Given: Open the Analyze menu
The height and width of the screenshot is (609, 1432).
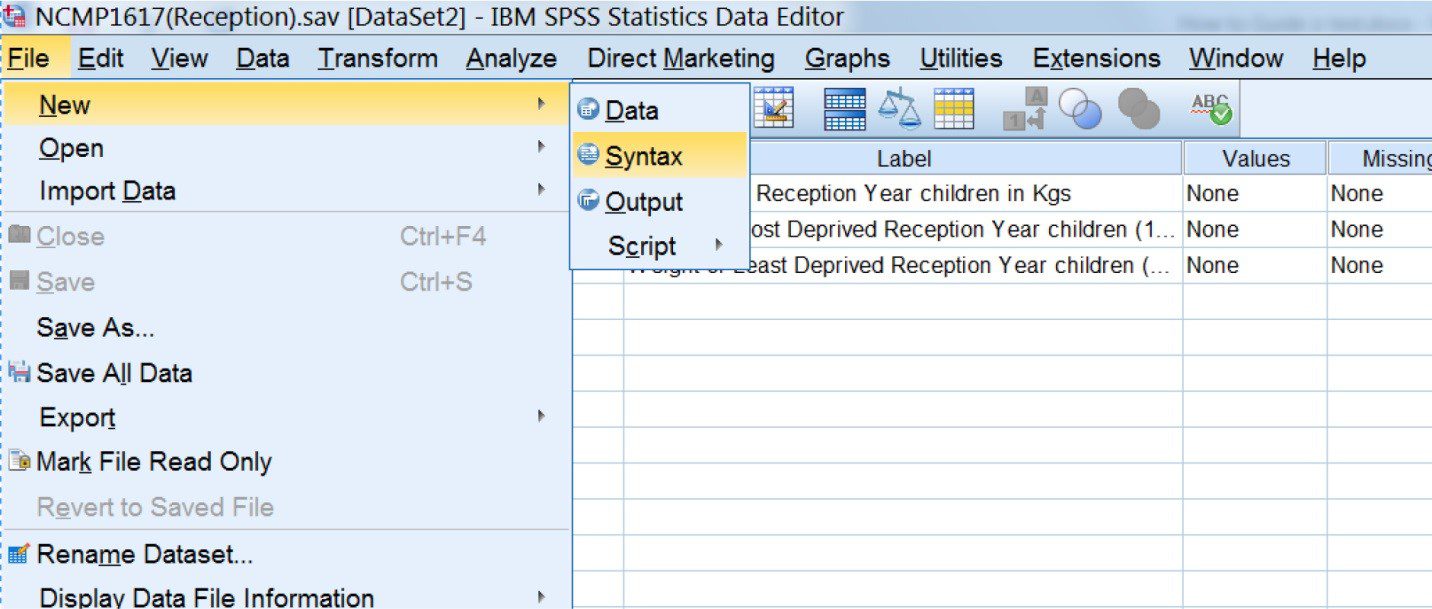Looking at the screenshot, I should click(510, 58).
